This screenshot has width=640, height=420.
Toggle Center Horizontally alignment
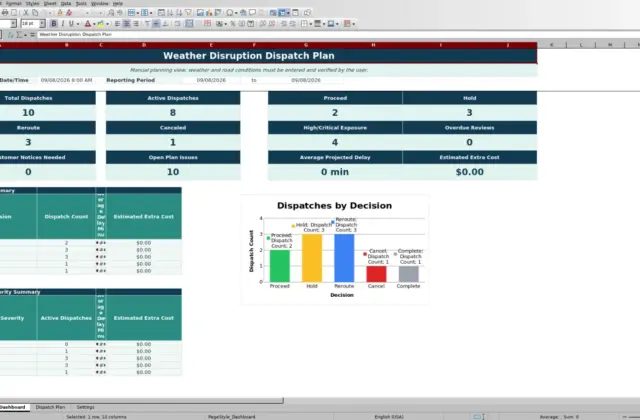(127, 24)
